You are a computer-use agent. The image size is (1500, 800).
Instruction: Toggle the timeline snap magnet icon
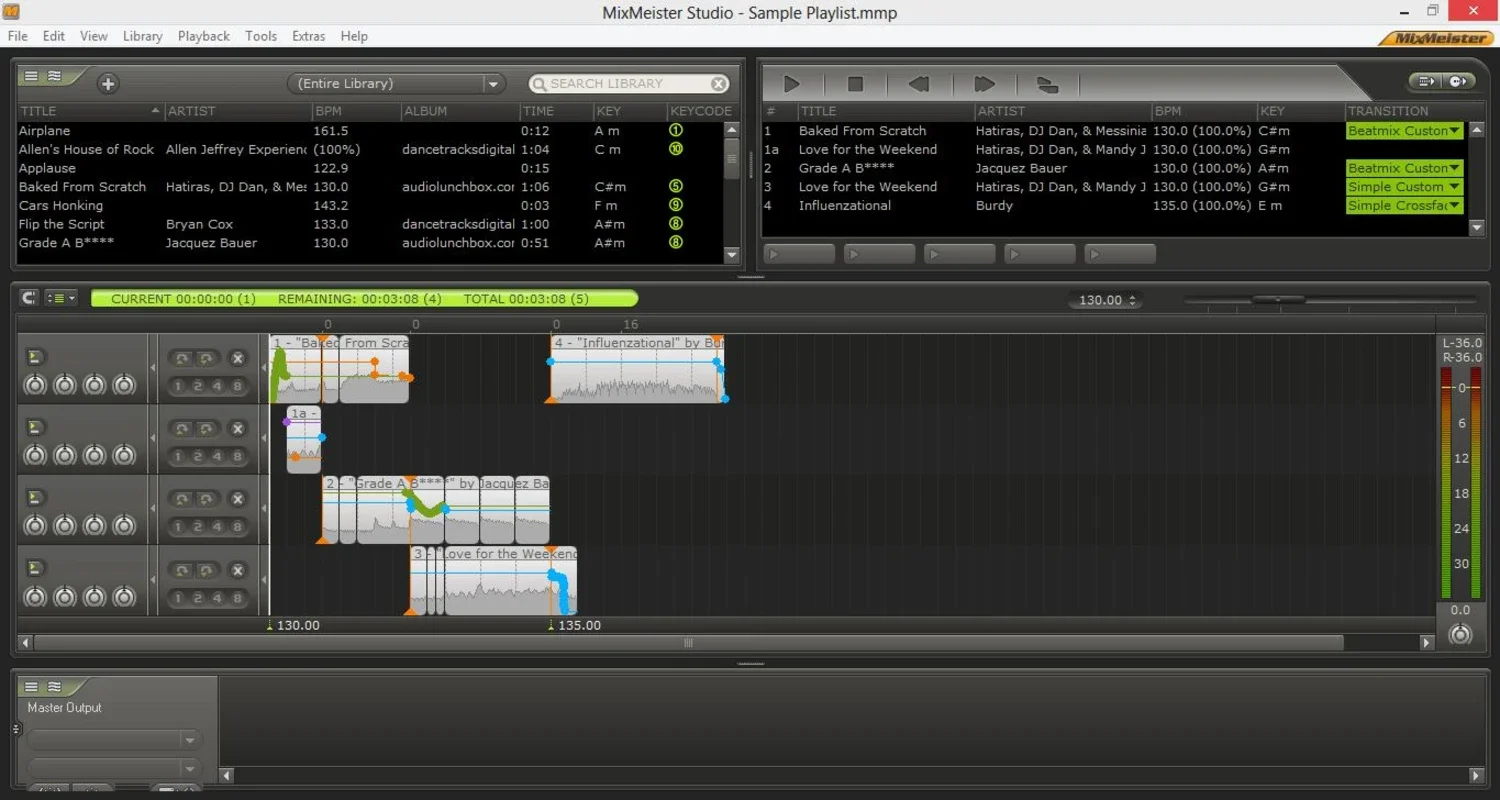click(28, 298)
